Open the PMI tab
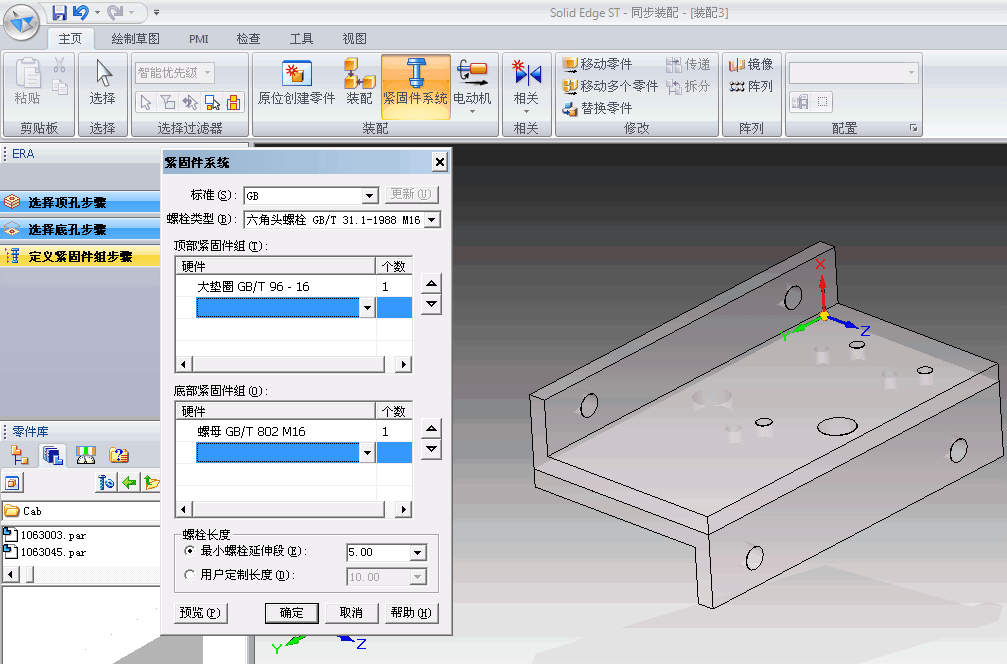The image size is (1007, 664). (198, 39)
